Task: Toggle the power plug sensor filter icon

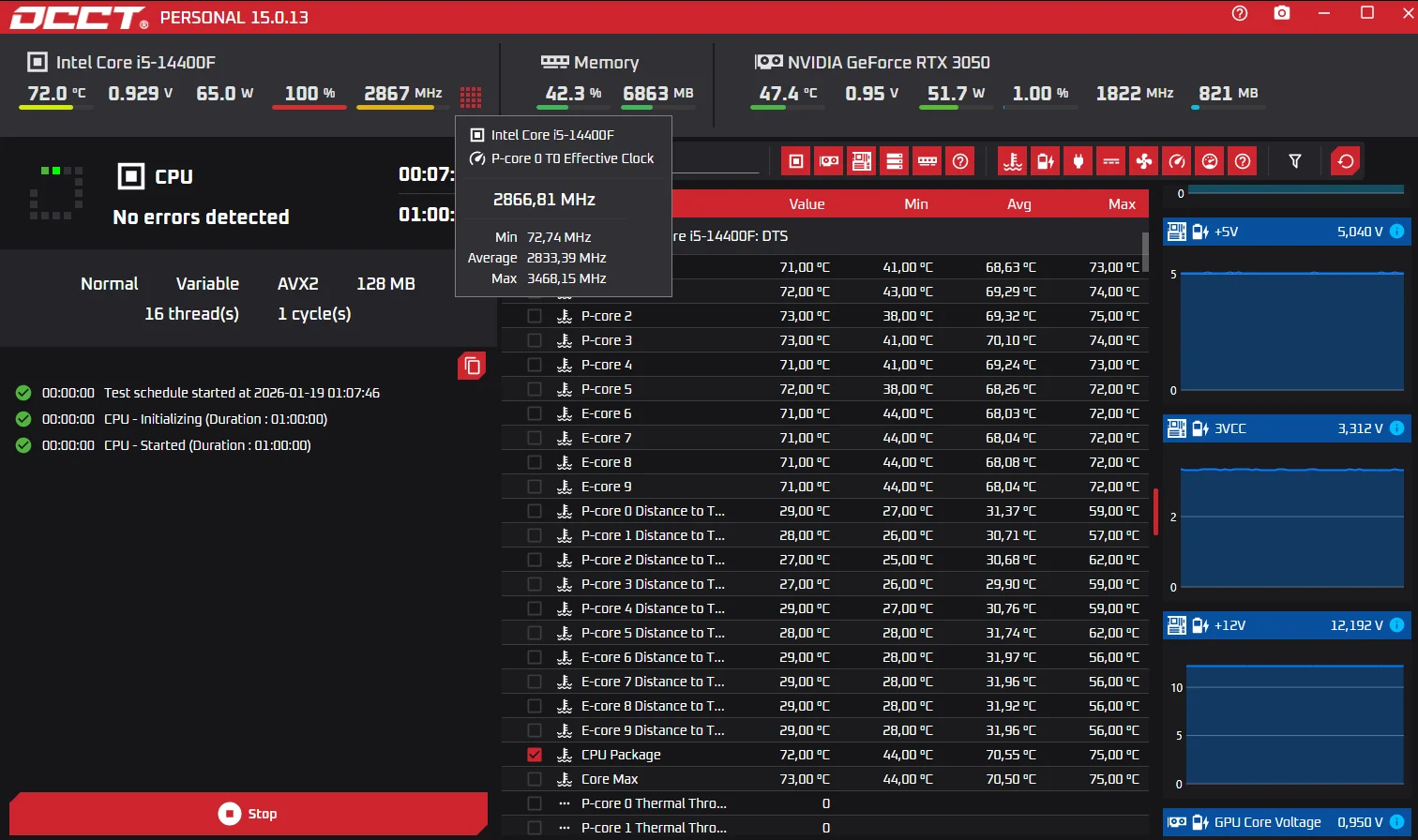Action: tap(1078, 161)
